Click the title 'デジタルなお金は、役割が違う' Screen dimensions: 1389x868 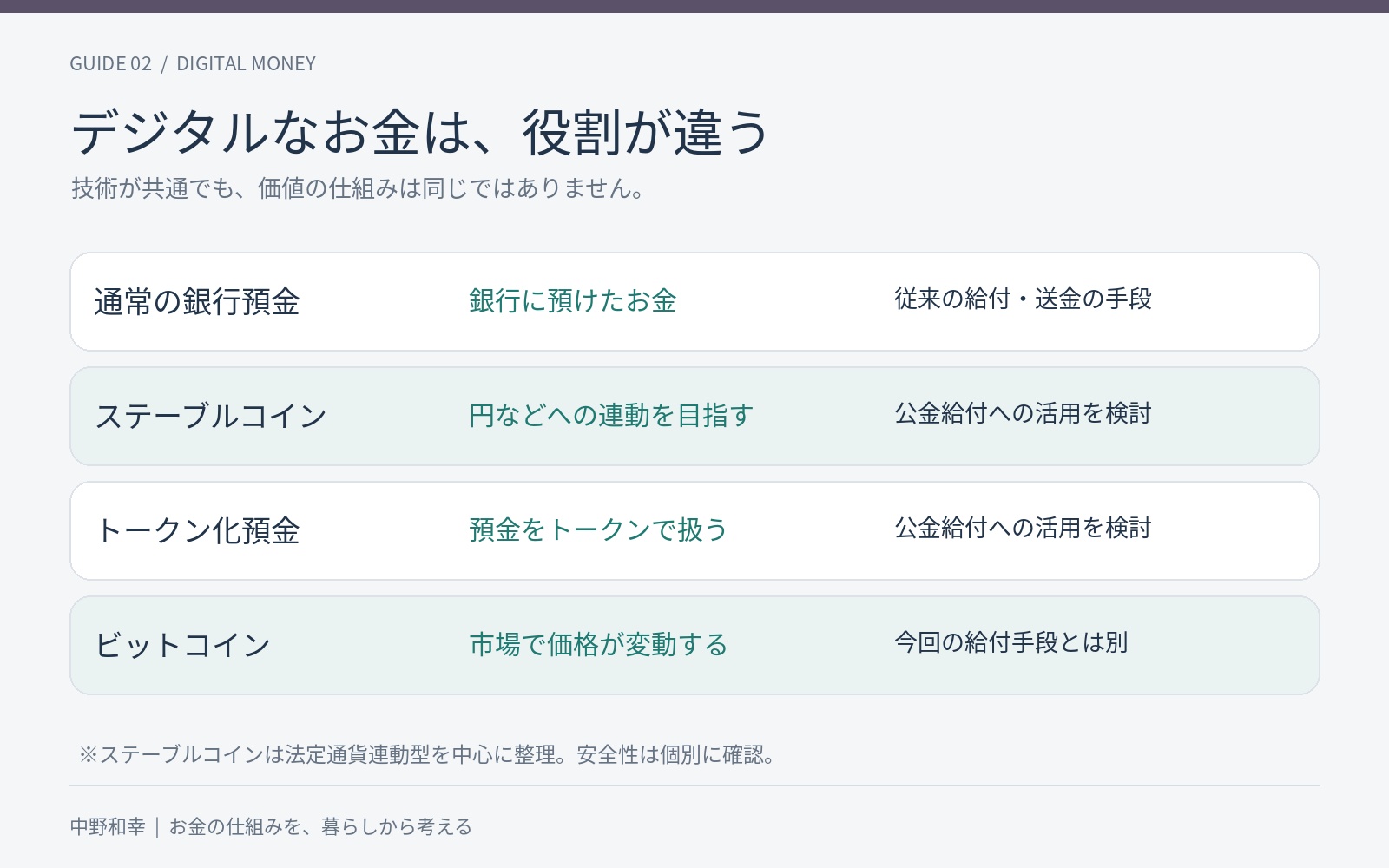click(420, 133)
